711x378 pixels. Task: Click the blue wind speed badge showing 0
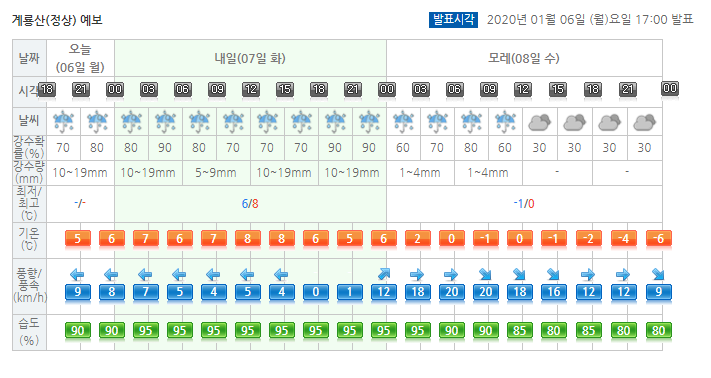tap(316, 292)
